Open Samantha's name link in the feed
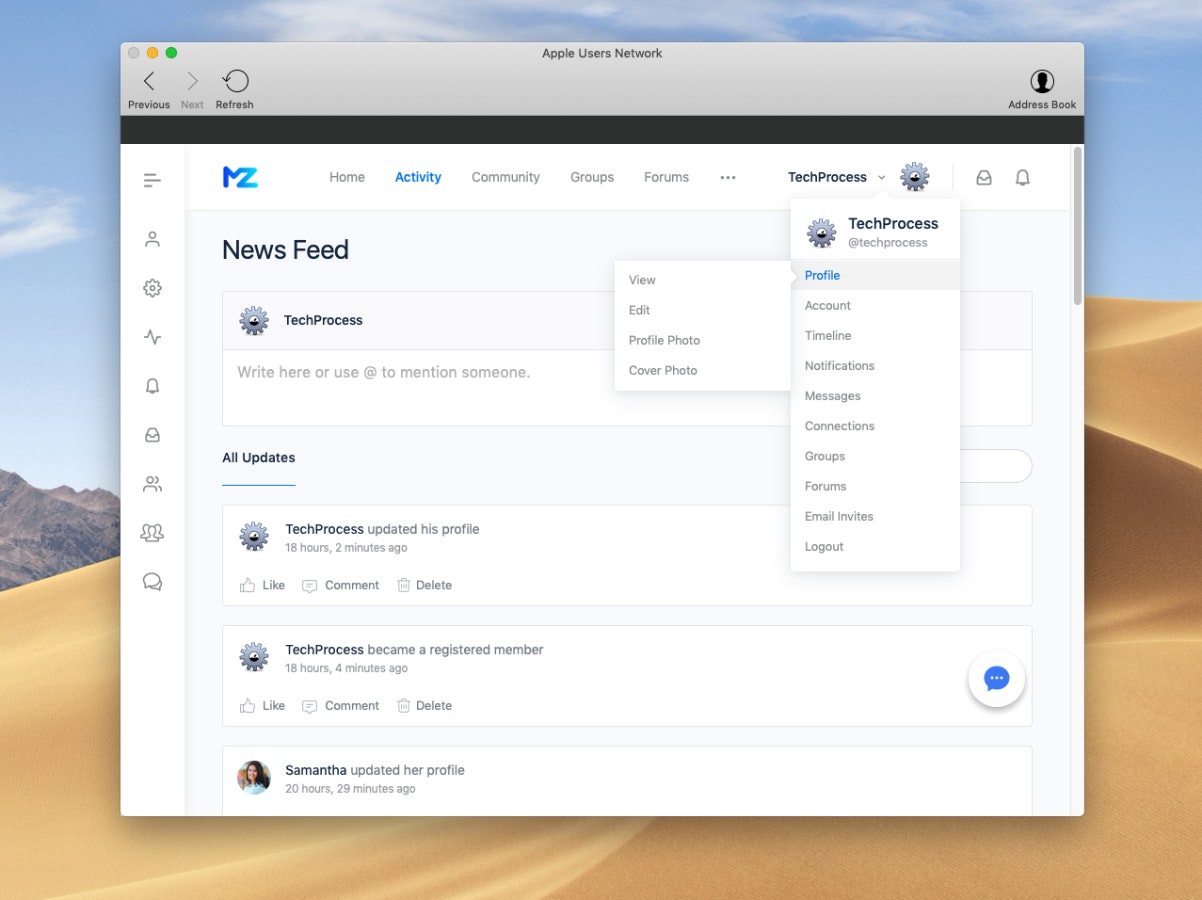Image resolution: width=1202 pixels, height=900 pixels. tap(316, 770)
